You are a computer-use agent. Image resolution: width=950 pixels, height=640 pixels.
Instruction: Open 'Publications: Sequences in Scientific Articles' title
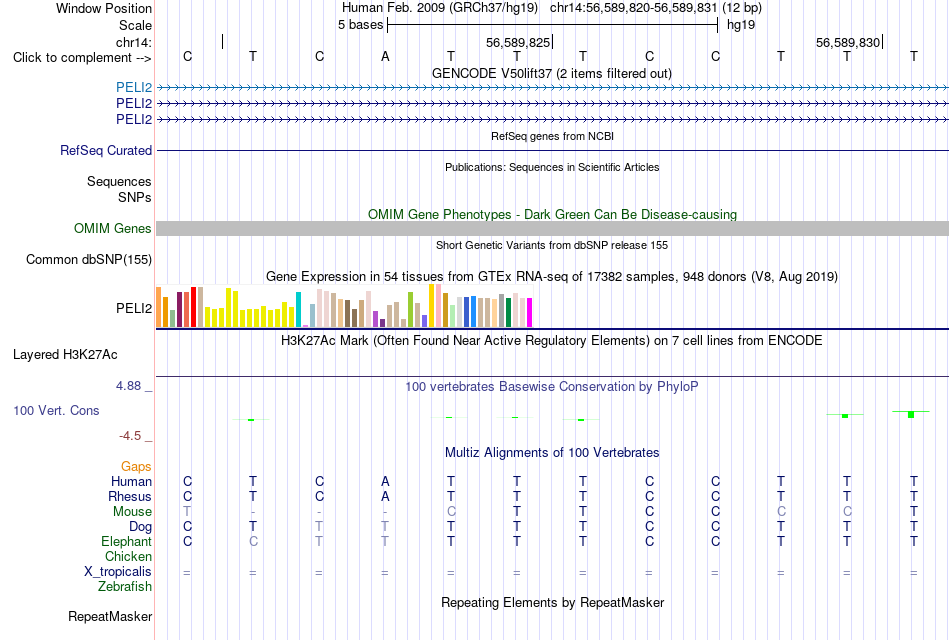(552, 167)
